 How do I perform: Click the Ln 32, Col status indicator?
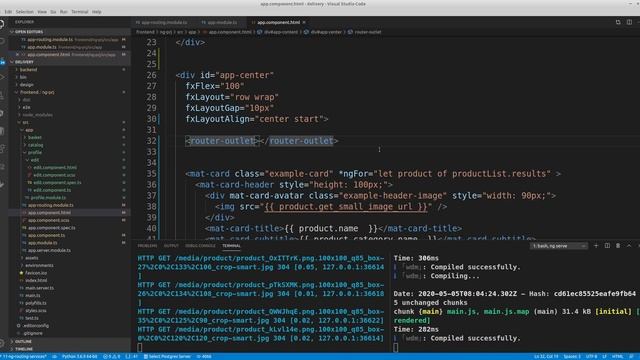click(546, 356)
